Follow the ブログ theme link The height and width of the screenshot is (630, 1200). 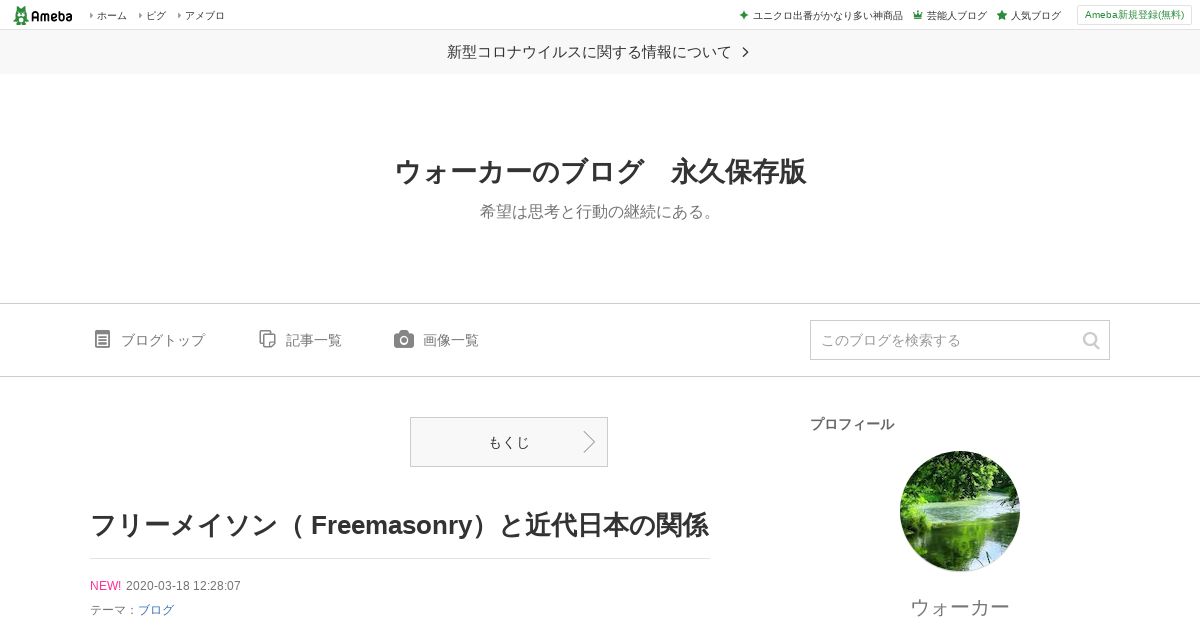coord(156,610)
